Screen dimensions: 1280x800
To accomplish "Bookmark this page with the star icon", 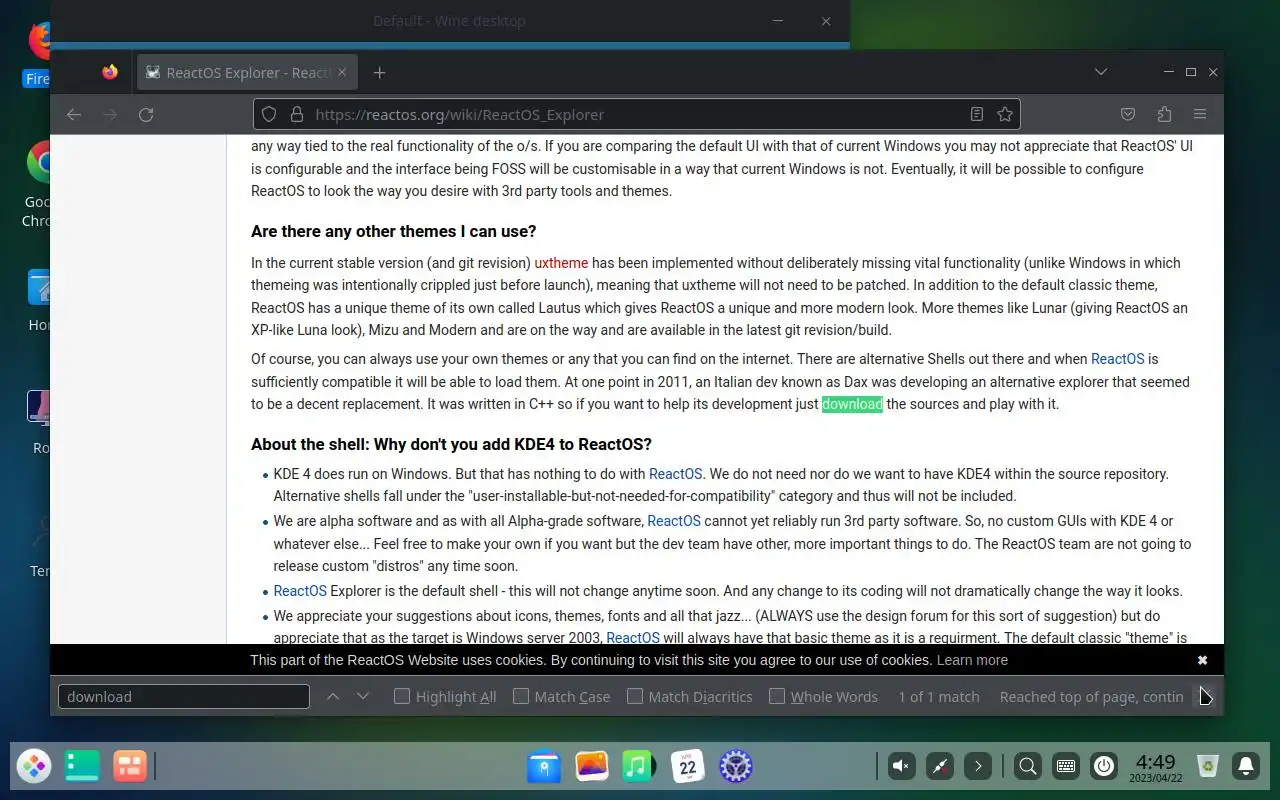I will click(1005, 114).
